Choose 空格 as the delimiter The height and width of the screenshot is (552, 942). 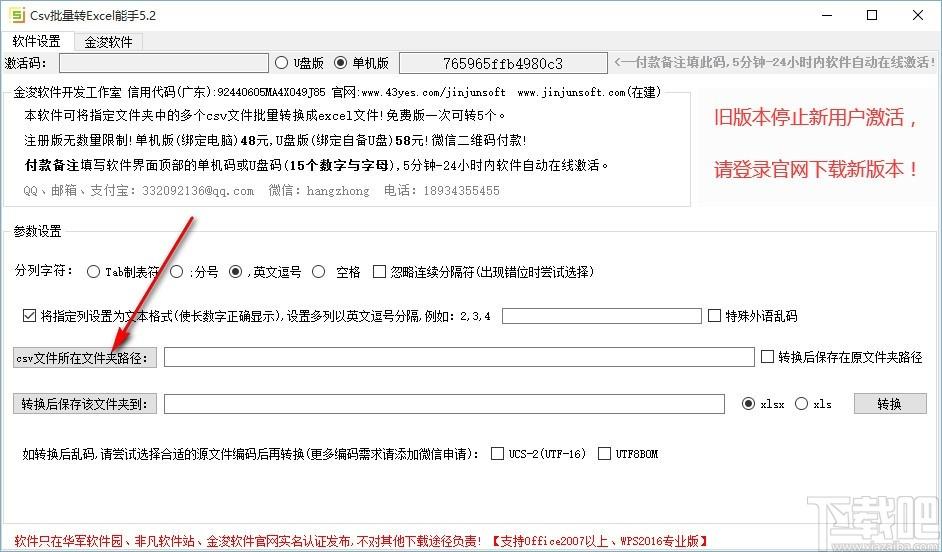pos(318,272)
